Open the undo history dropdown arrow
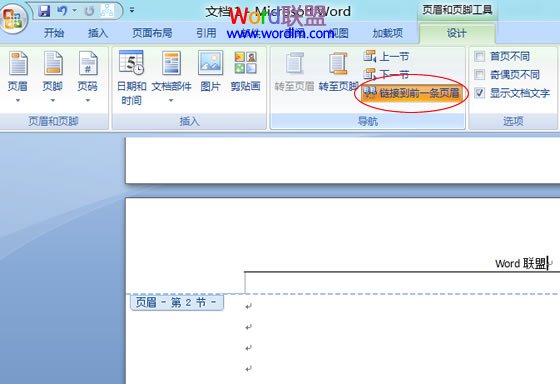 [74, 11]
